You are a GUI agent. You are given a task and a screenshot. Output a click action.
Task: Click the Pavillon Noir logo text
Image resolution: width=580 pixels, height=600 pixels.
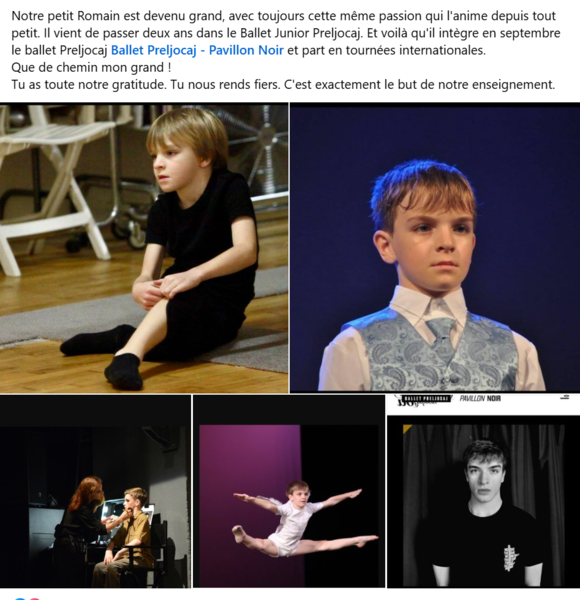[480, 399]
